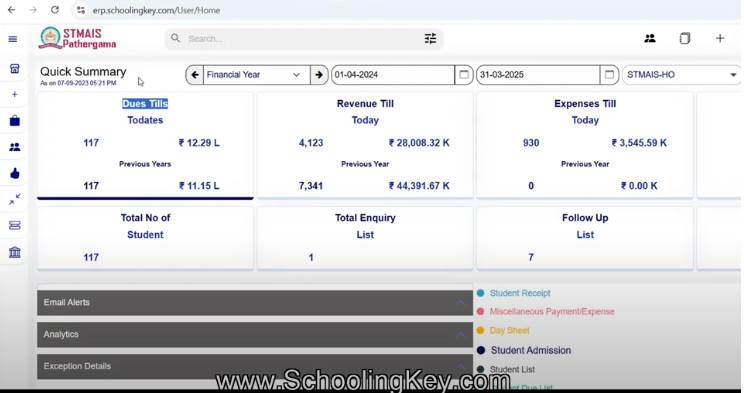Click the start date field 01-04-2024
Image resolution: width=744 pixels, height=393 pixels.
(393, 75)
